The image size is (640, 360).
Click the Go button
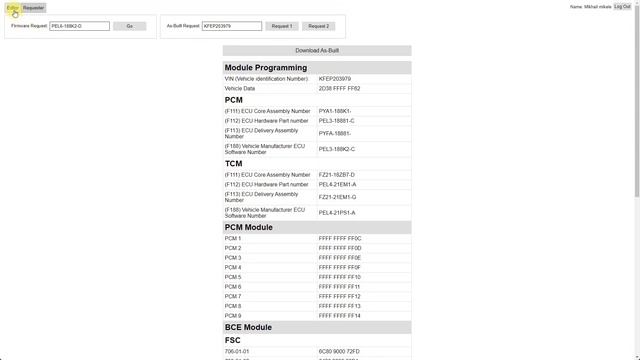tap(130, 26)
